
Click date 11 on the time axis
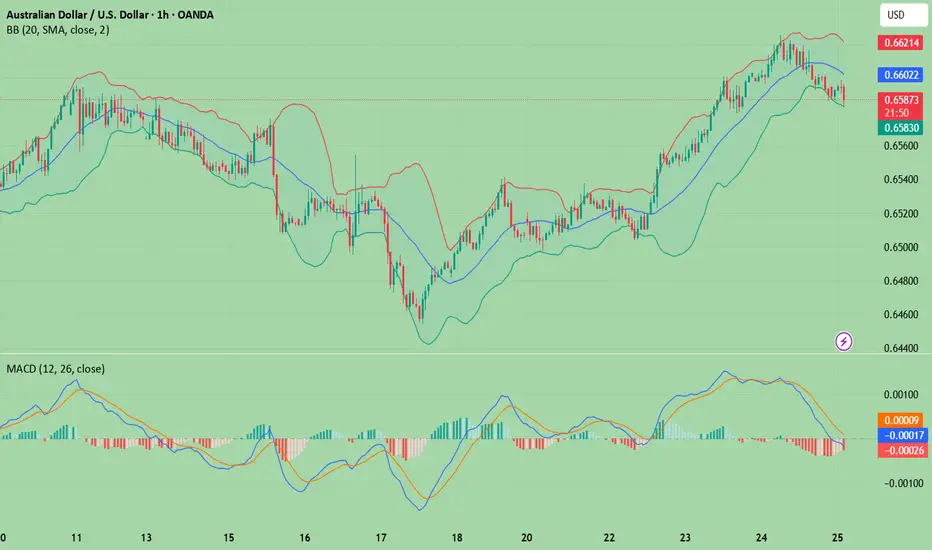point(76,538)
